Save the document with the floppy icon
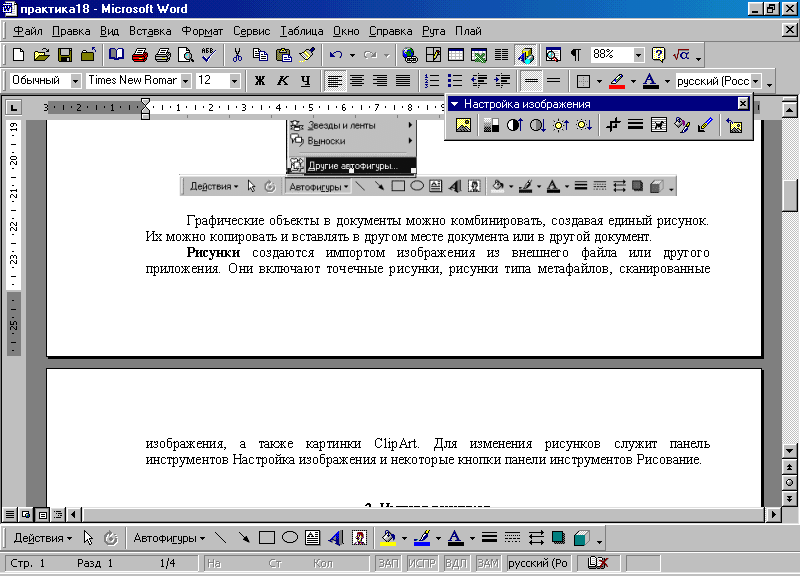The height and width of the screenshot is (576, 800). click(65, 55)
